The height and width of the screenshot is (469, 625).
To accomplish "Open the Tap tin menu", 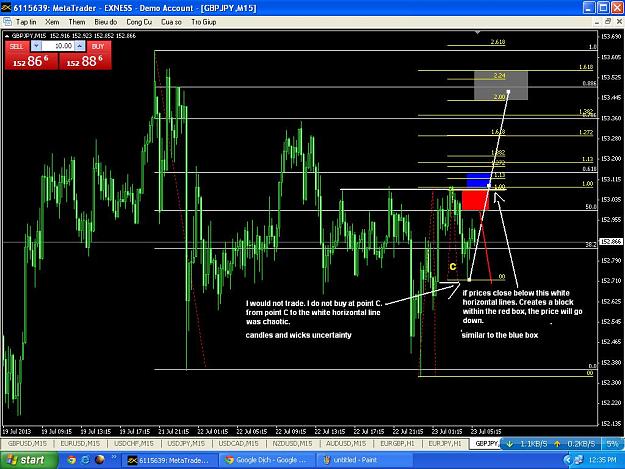I will coord(26,22).
